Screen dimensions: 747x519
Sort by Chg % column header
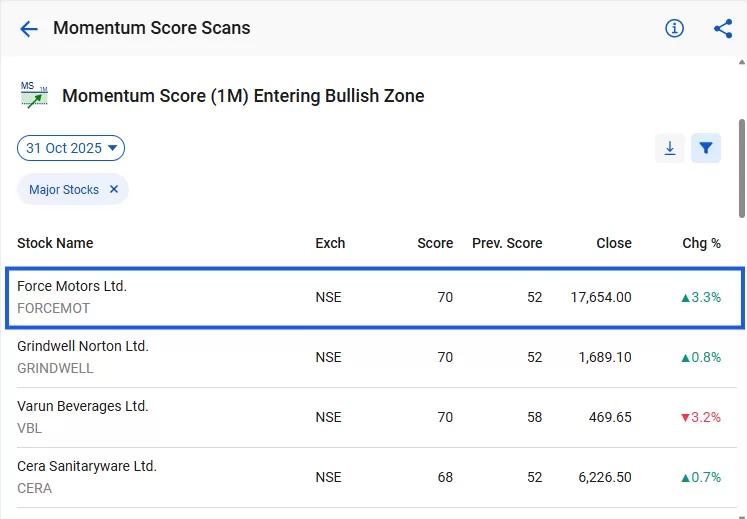click(x=701, y=243)
